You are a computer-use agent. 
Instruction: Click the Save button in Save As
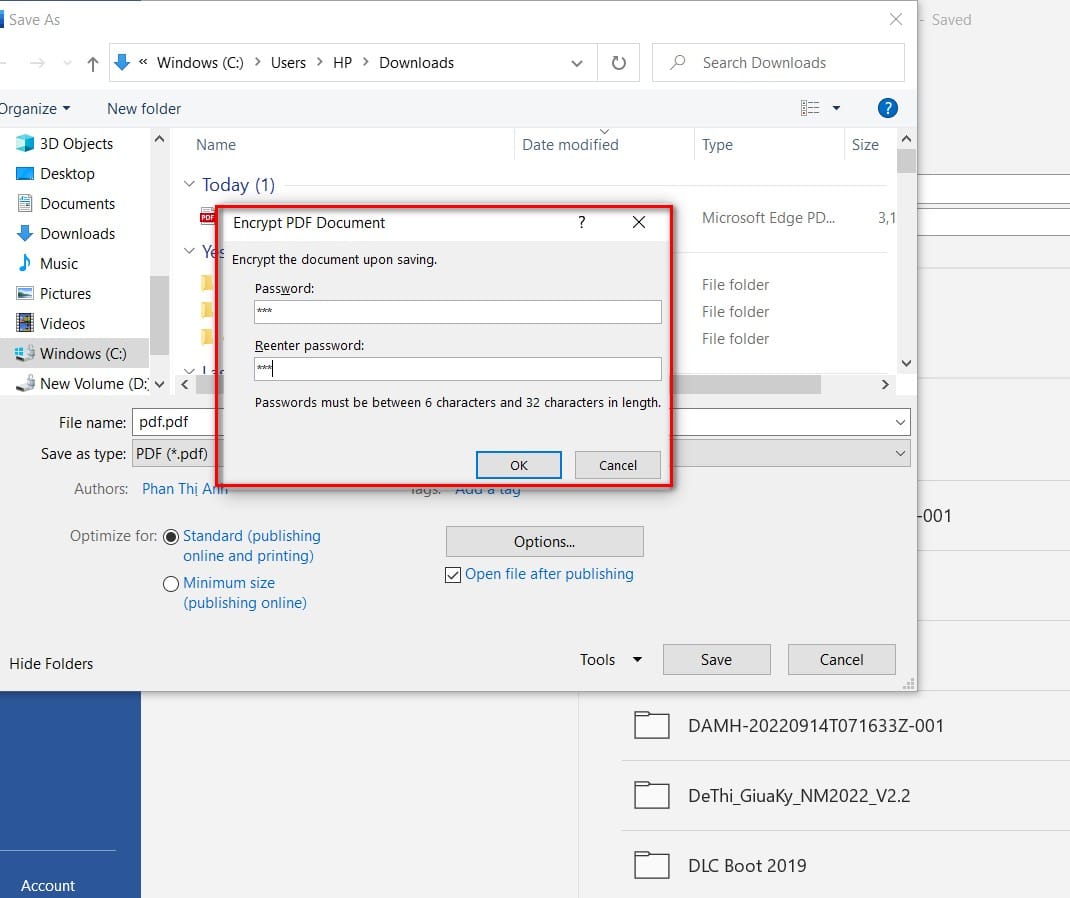pos(717,660)
